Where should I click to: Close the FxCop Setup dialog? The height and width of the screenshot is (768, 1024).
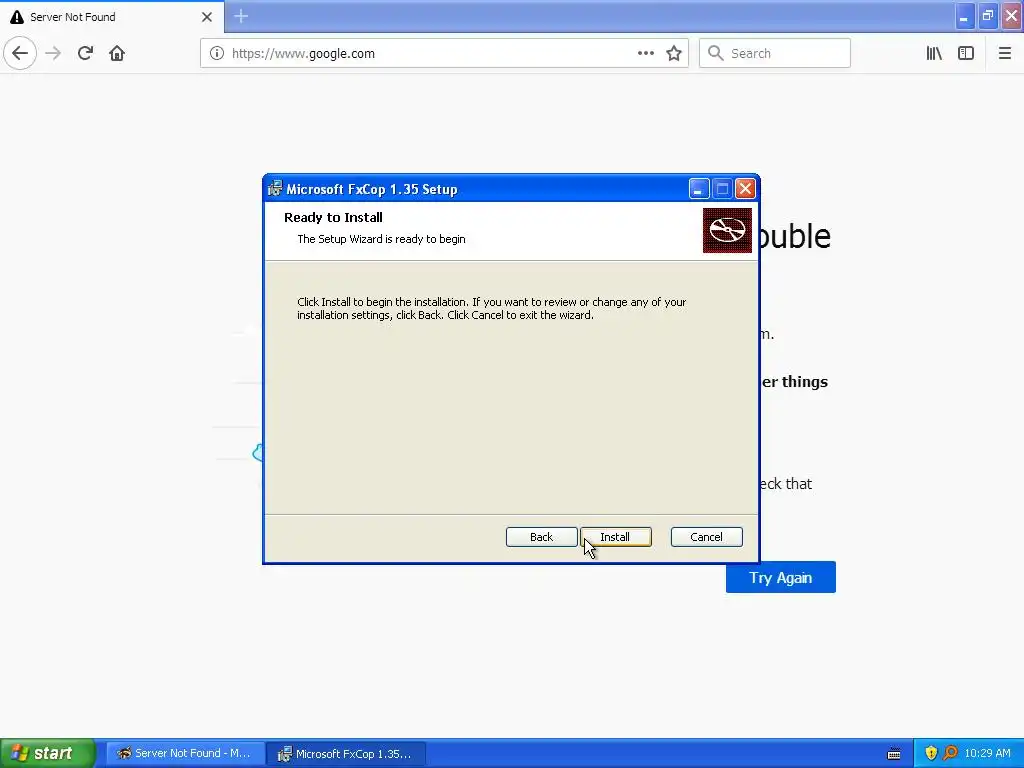[745, 189]
